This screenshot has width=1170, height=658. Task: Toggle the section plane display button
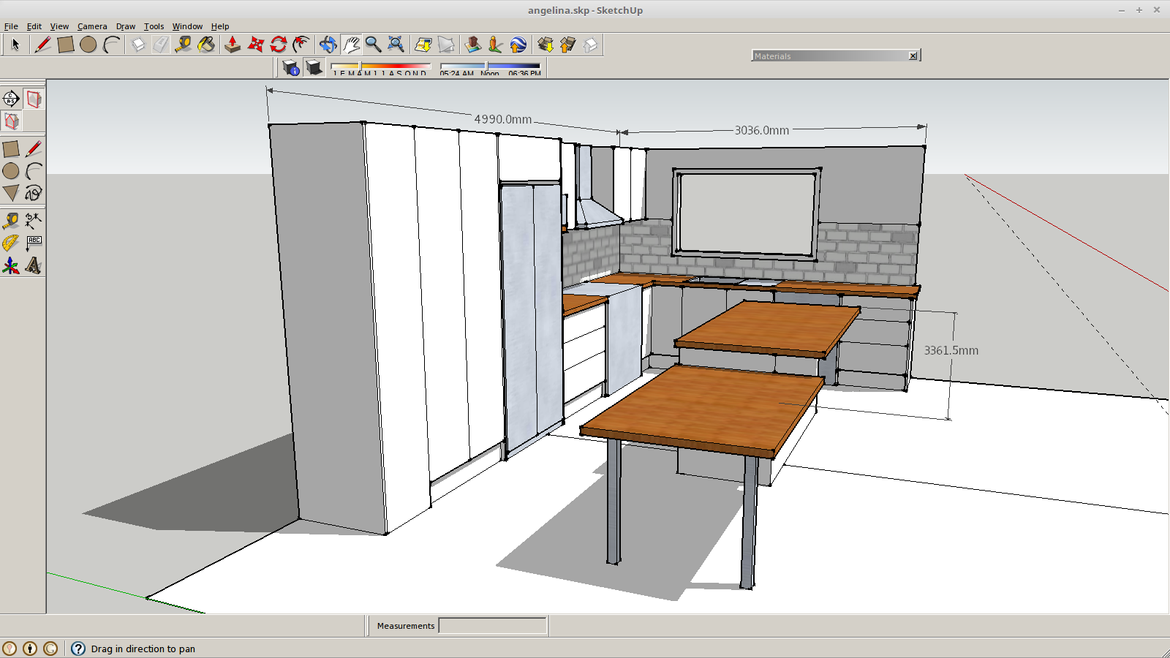(x=33, y=99)
